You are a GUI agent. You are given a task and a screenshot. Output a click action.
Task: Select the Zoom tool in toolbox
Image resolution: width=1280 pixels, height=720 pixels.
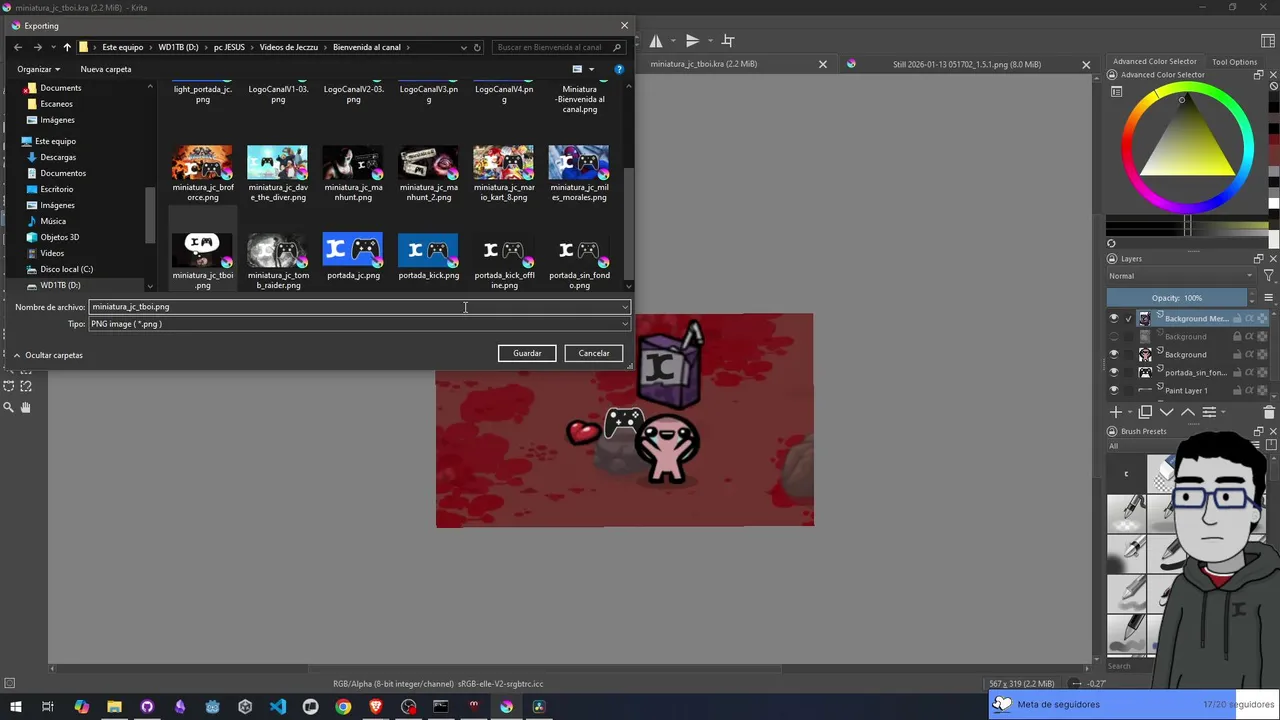[x=9, y=407]
